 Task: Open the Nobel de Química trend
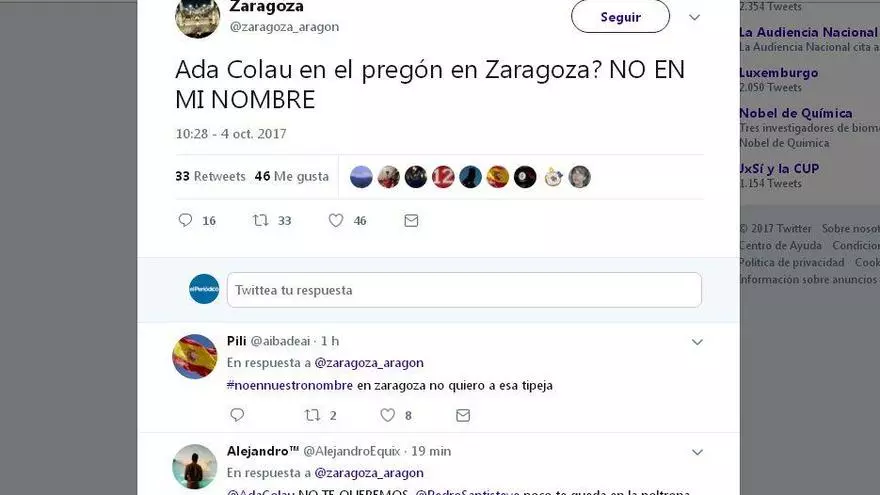796,113
